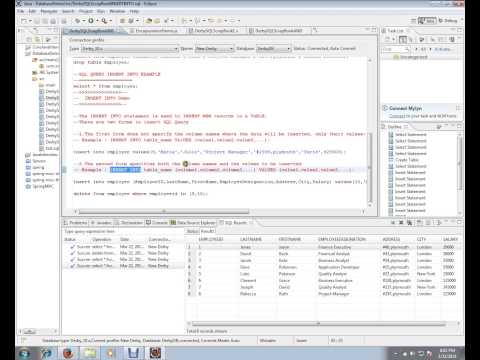This screenshot has height=360, width=480.
Task: Select the Project Manager cell
Action: pyautogui.click(x=334, y=294)
